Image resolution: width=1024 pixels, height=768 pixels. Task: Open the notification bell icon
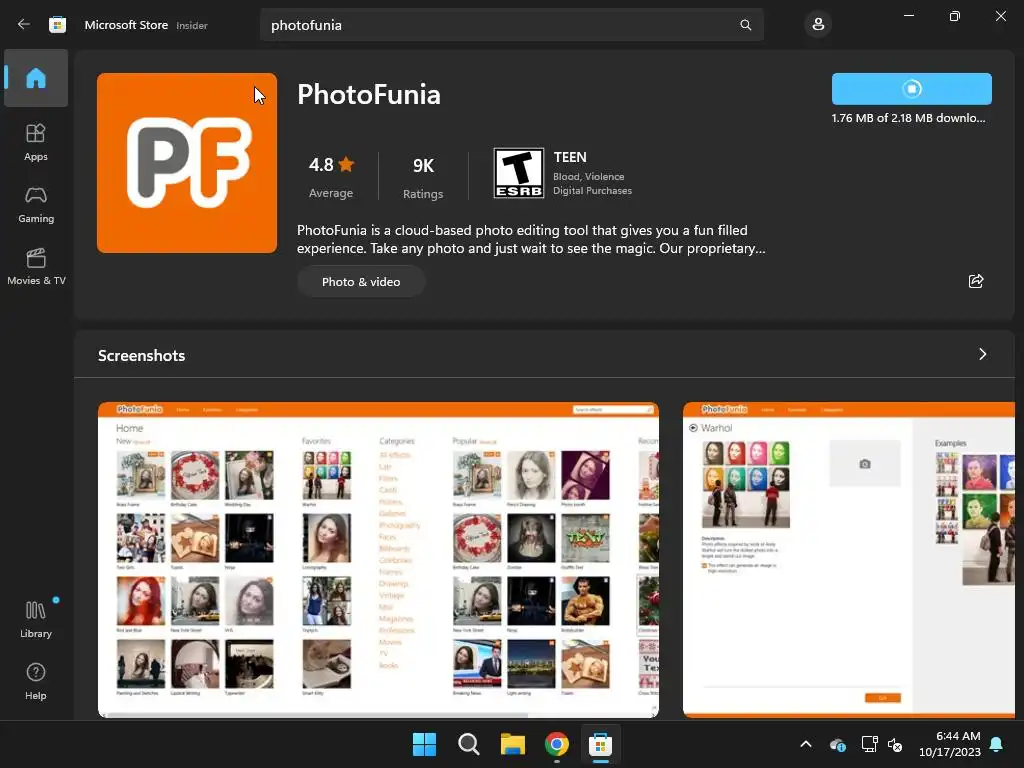pos(997,744)
